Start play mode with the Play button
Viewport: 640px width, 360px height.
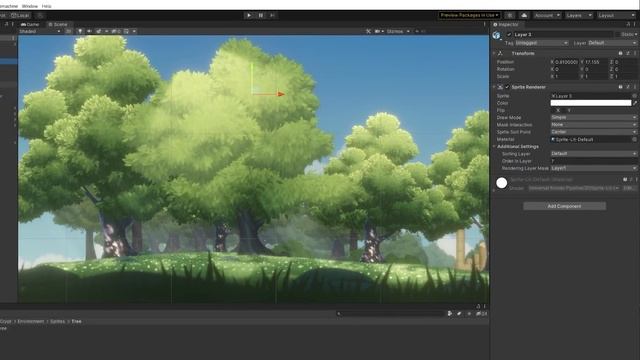[249, 16]
